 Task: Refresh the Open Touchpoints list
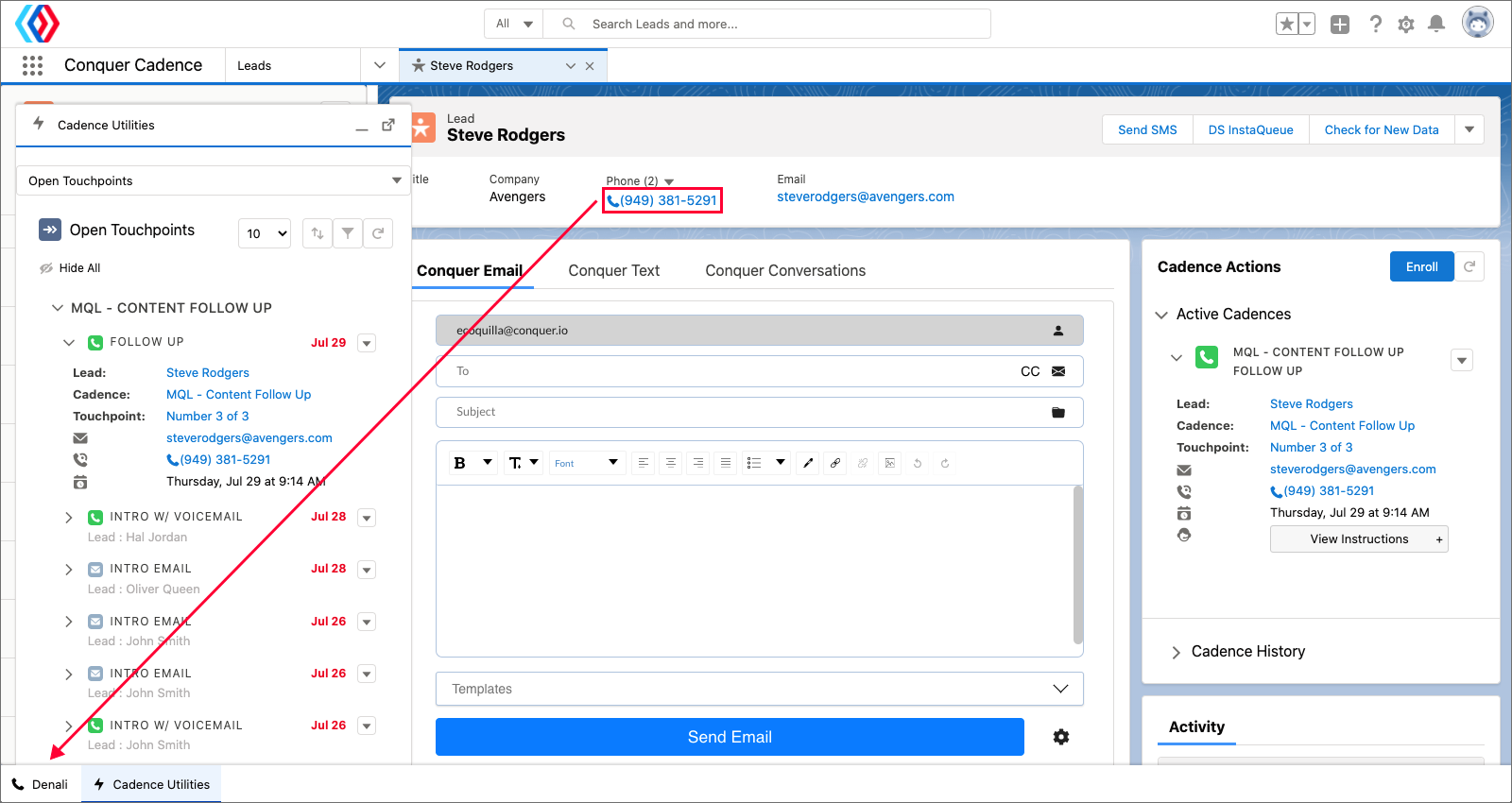[378, 233]
